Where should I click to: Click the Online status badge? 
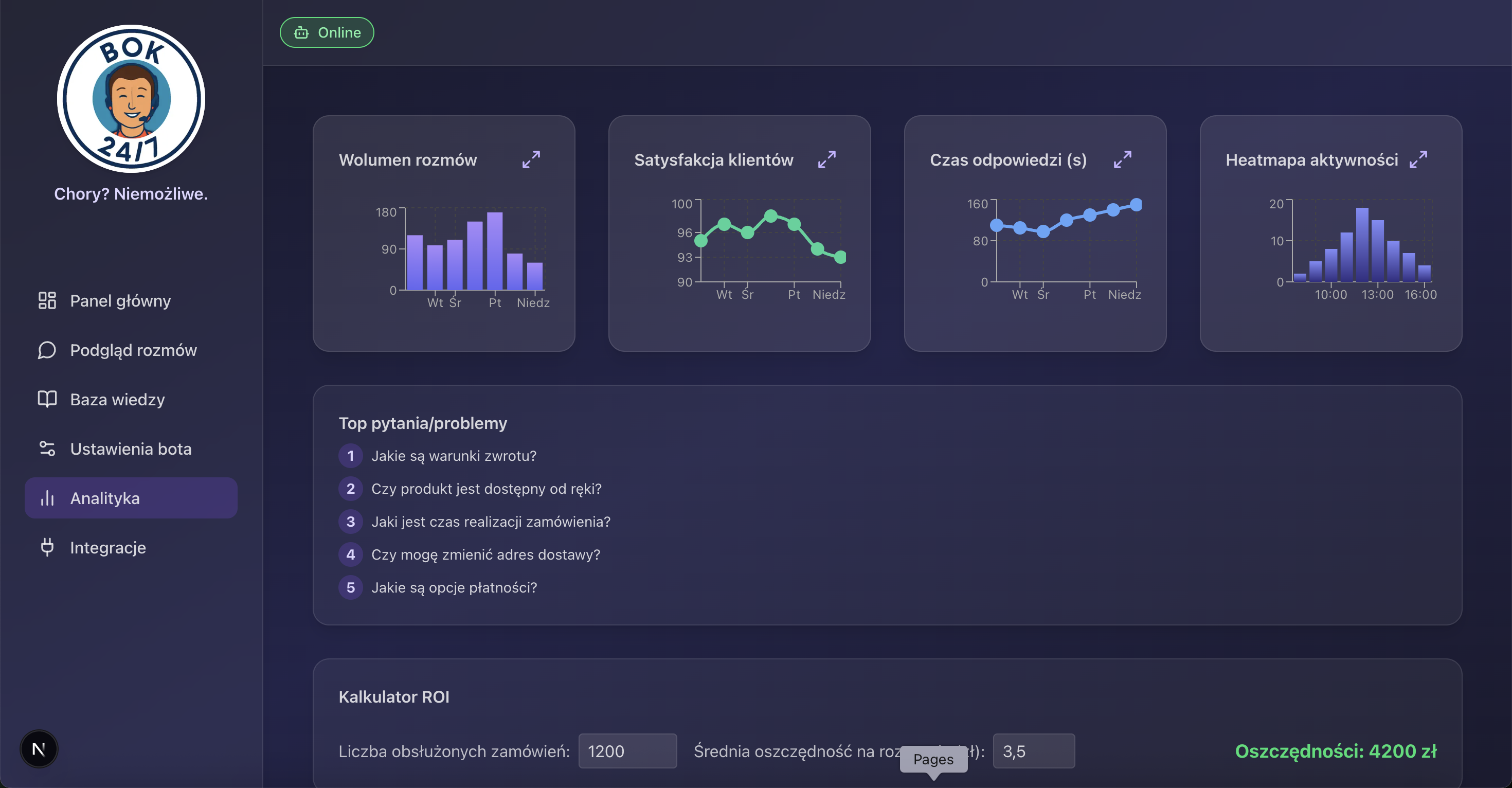(327, 32)
